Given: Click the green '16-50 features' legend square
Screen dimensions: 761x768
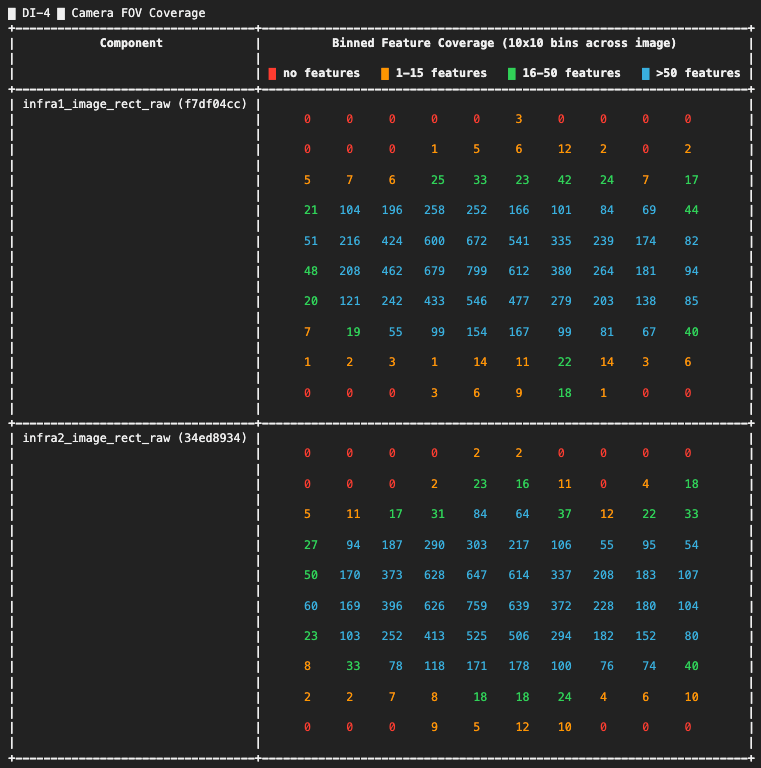Looking at the screenshot, I should (511, 73).
